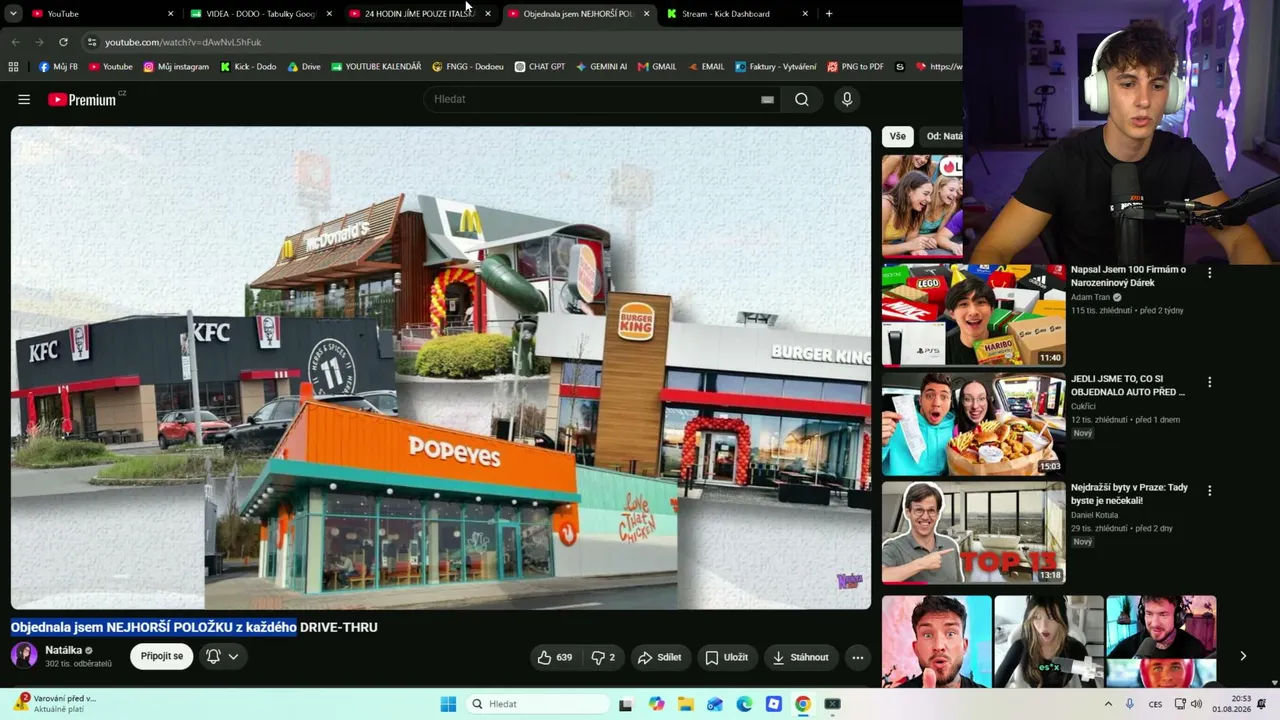This screenshot has width=1280, height=720.
Task: Open Microsoft Edge from the taskbar
Action: tap(744, 704)
